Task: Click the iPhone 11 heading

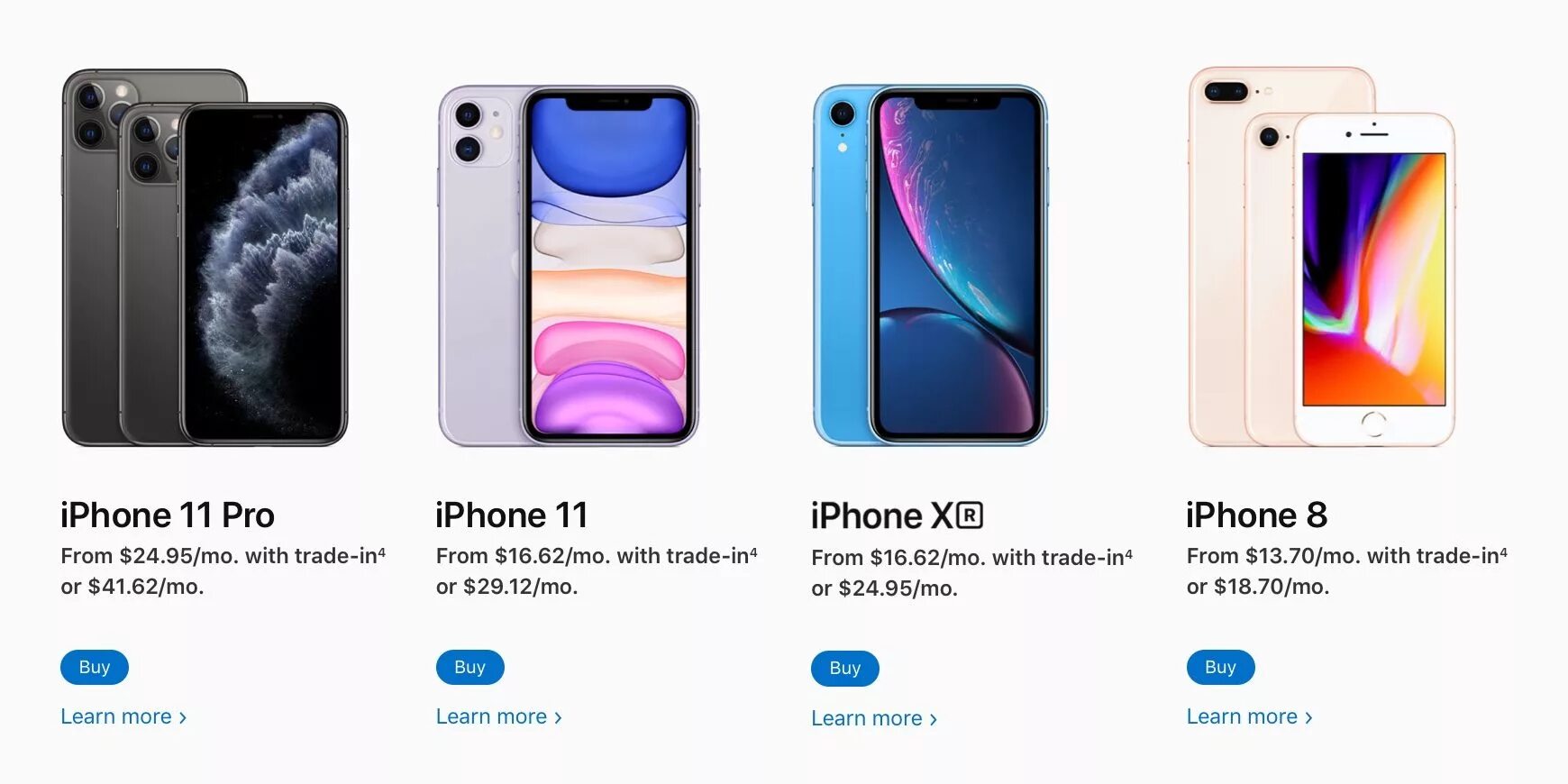Action: tap(512, 515)
